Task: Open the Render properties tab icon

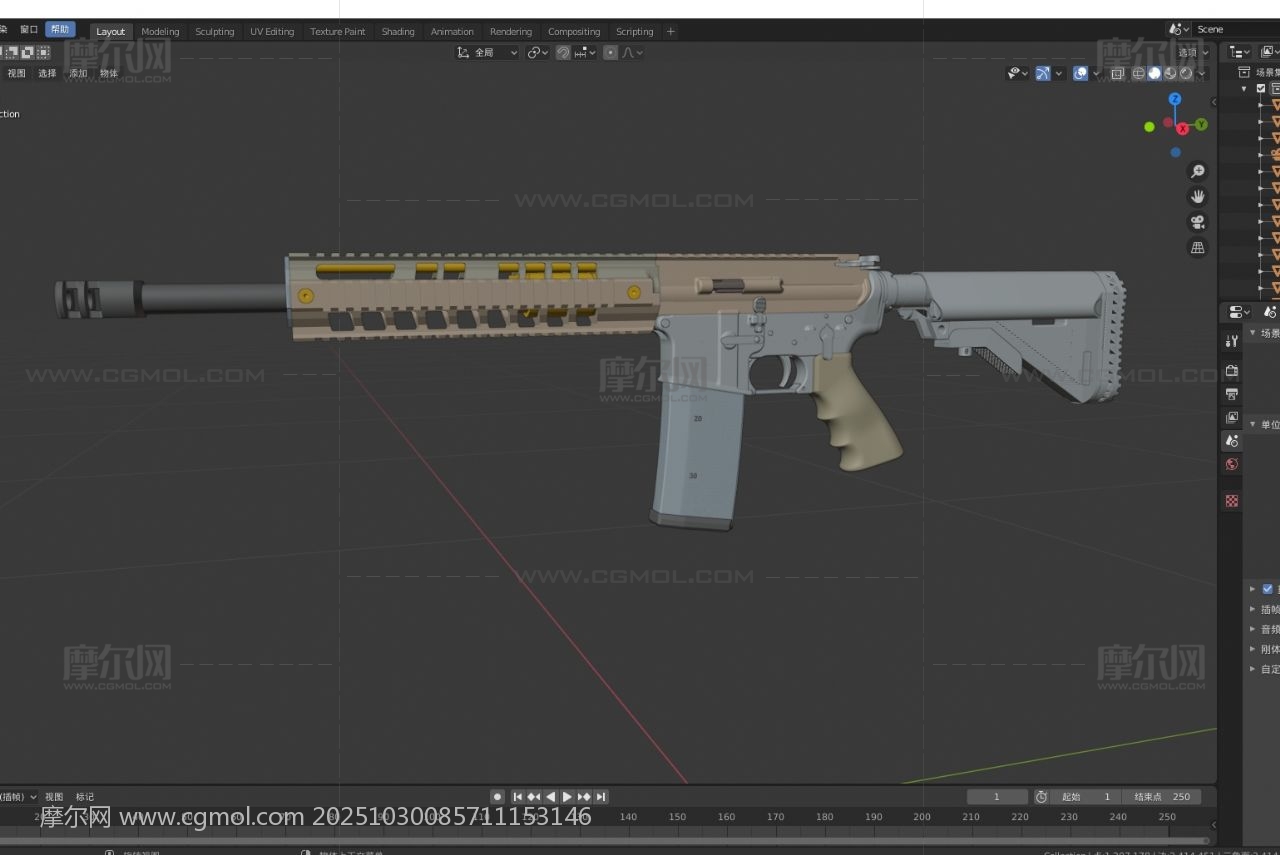Action: point(1232,371)
